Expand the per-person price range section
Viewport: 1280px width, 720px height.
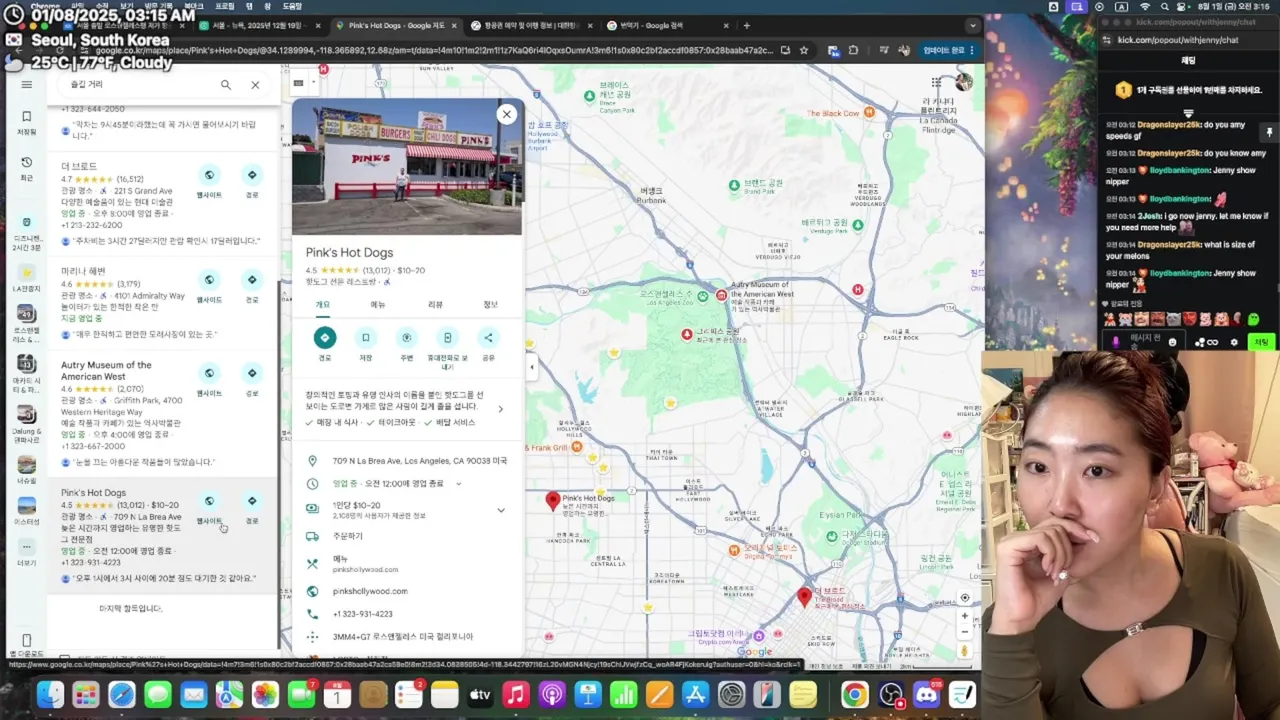pyautogui.click(x=501, y=510)
